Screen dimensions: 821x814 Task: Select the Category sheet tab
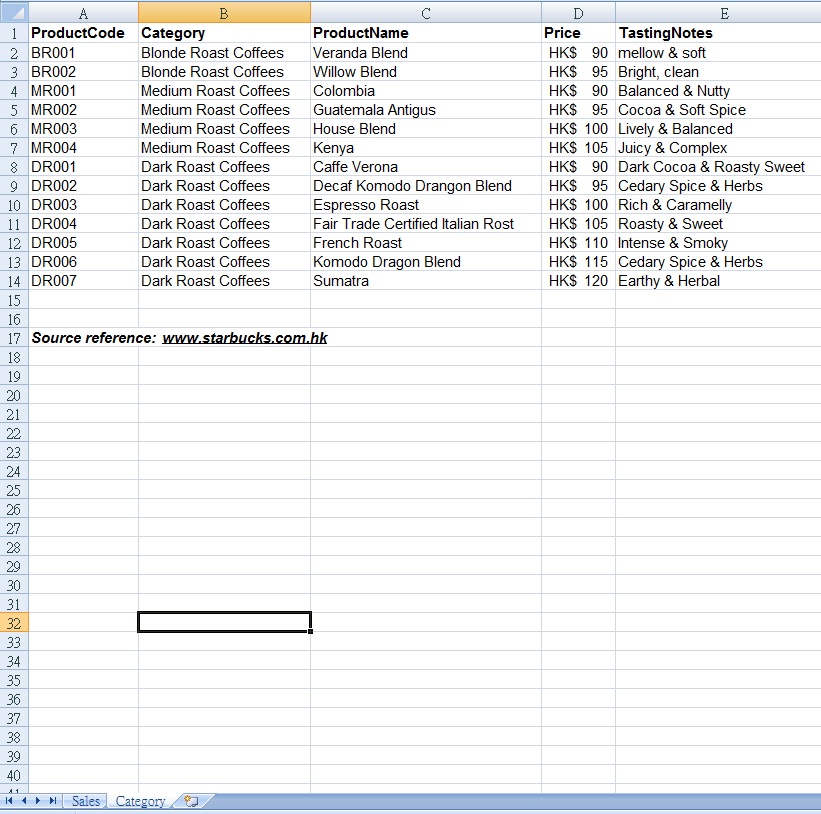[140, 801]
